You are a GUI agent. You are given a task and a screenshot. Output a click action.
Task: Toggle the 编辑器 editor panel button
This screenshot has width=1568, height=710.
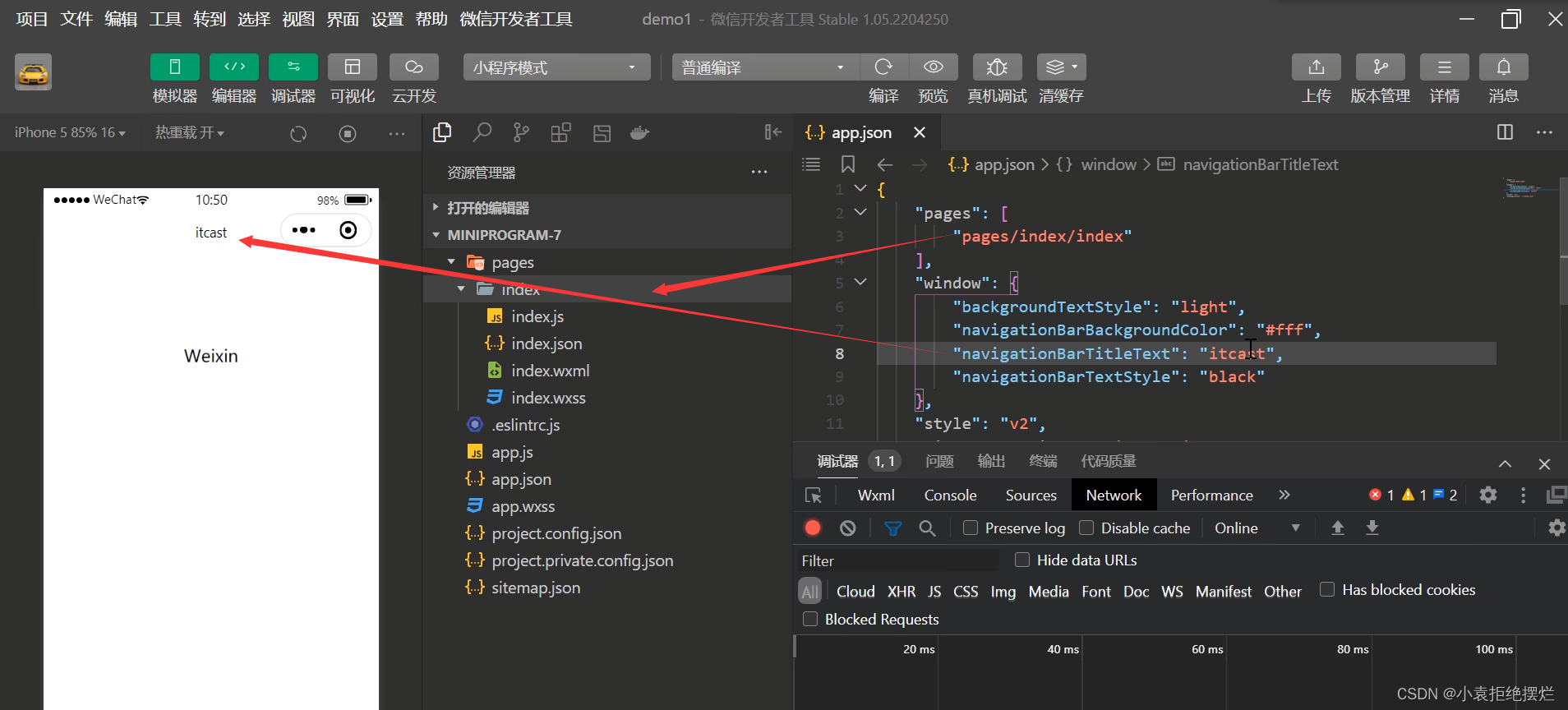pos(234,67)
